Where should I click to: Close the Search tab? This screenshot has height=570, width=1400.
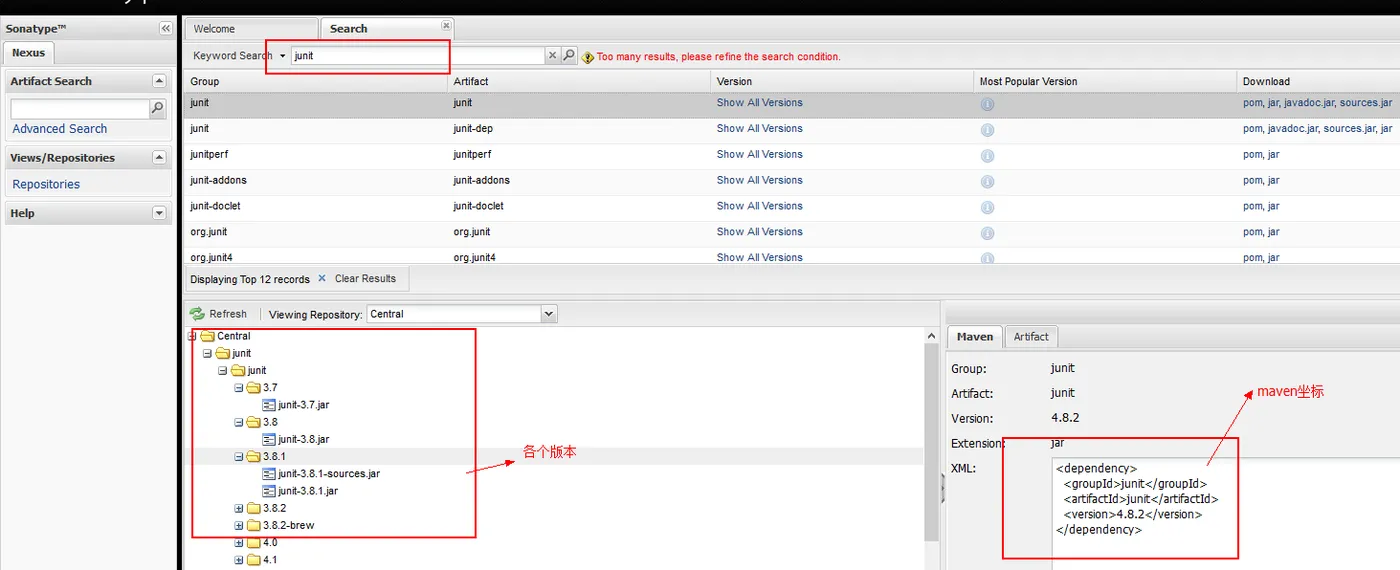pyautogui.click(x=446, y=26)
